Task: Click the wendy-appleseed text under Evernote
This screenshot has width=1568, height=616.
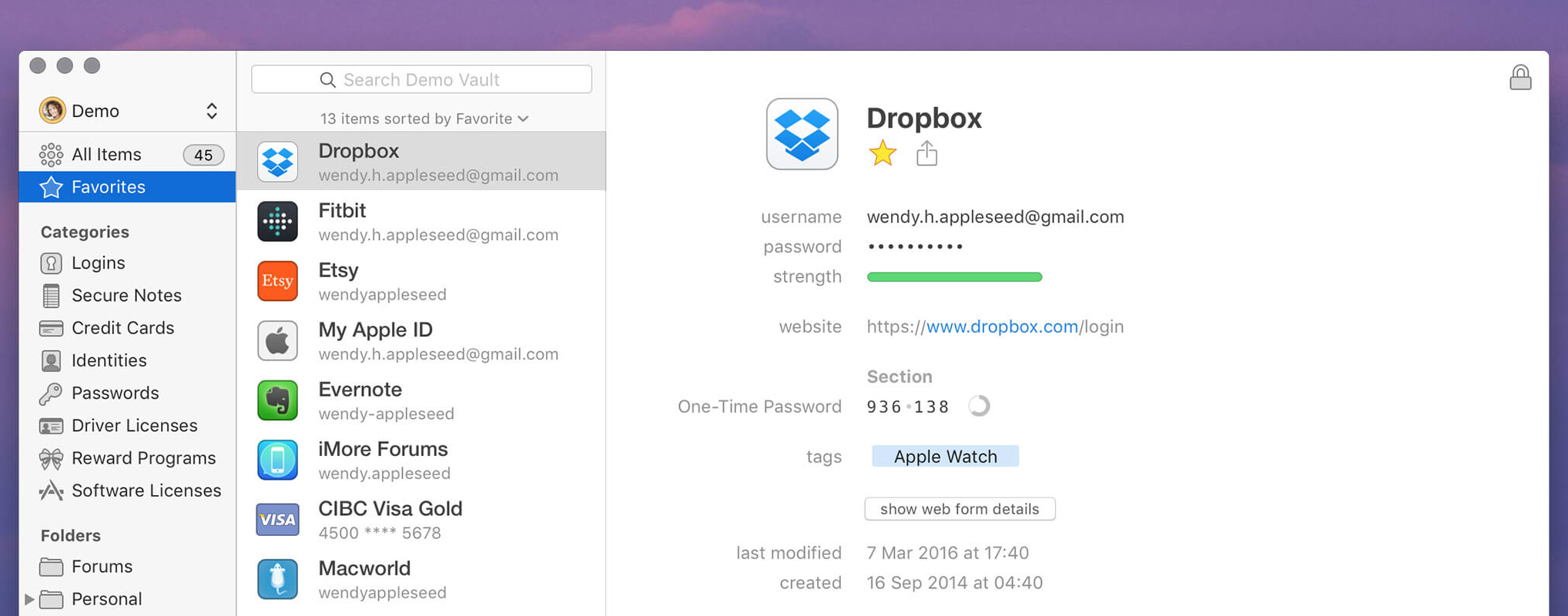Action: point(386,413)
